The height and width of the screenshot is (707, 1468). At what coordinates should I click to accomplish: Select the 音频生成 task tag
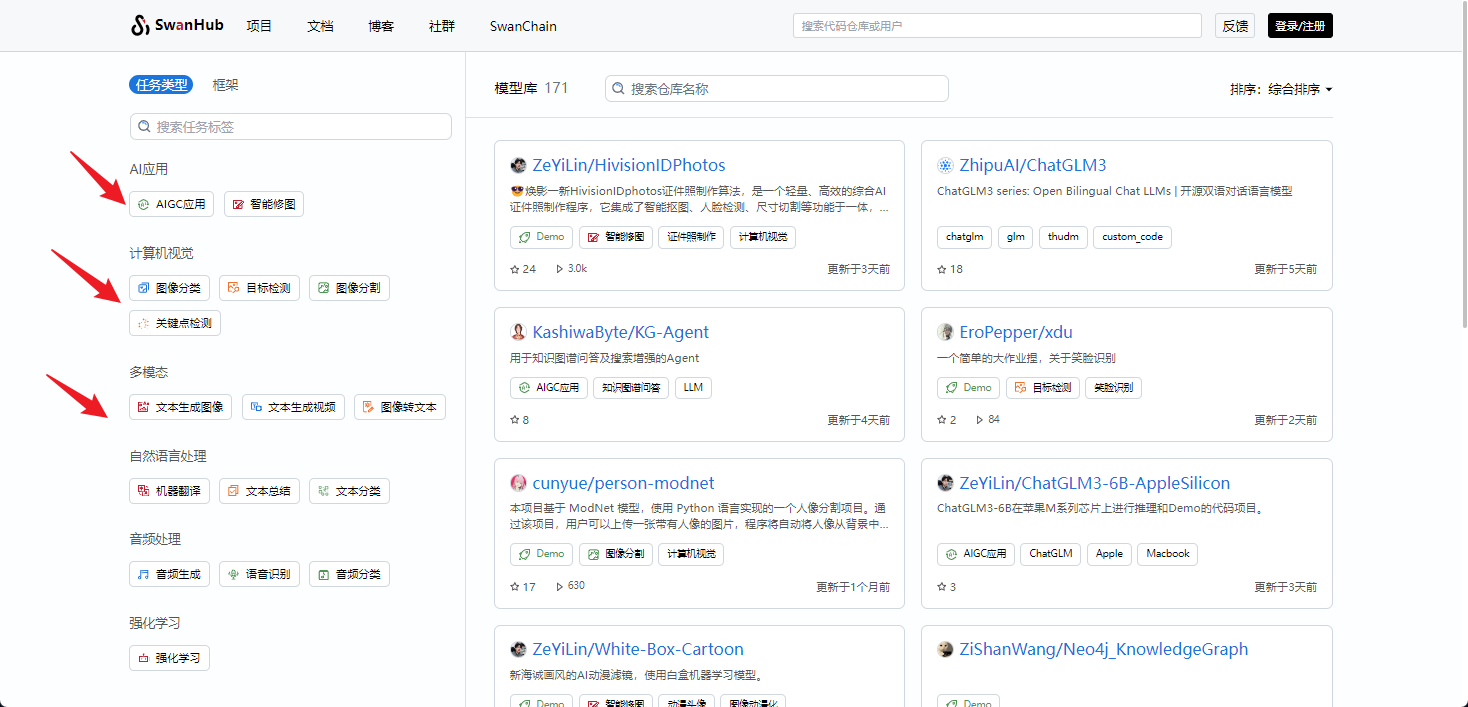(169, 574)
